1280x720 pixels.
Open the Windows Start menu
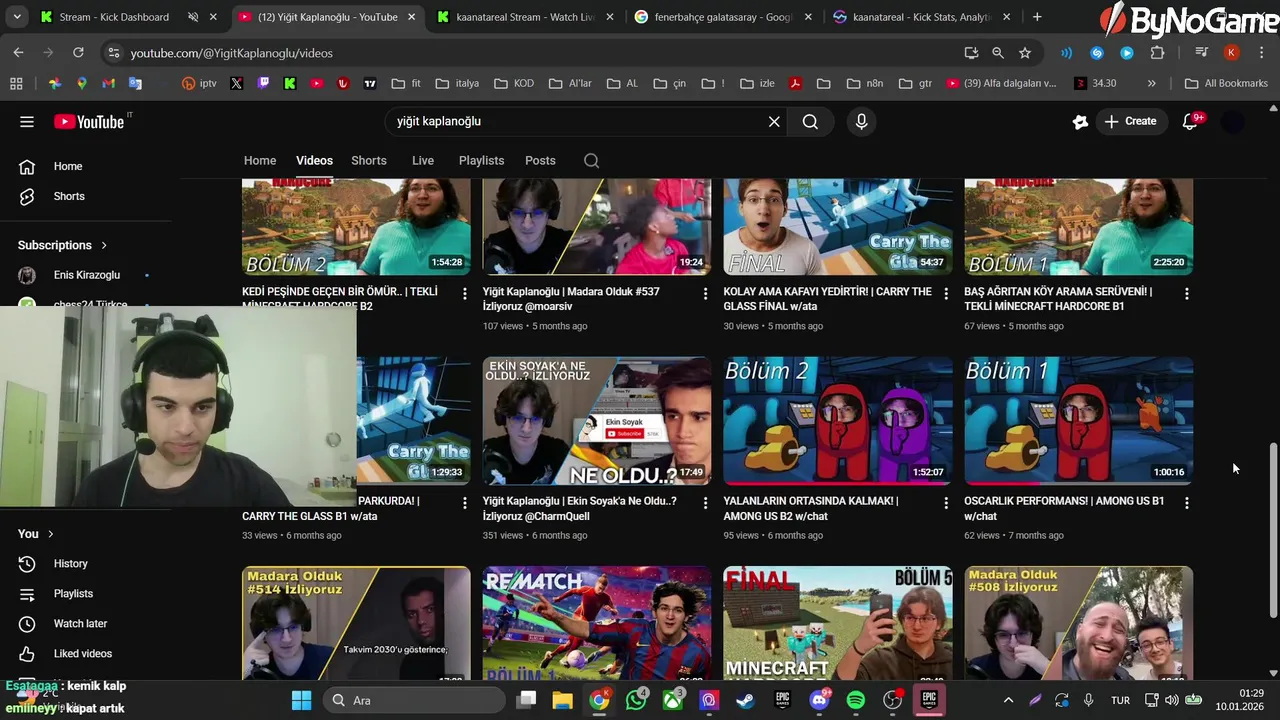(x=301, y=700)
